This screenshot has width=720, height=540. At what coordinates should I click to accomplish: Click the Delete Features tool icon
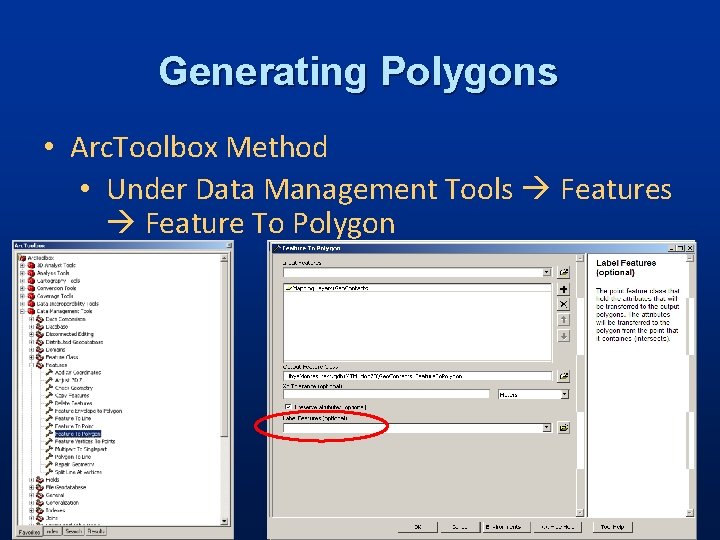pos(49,403)
